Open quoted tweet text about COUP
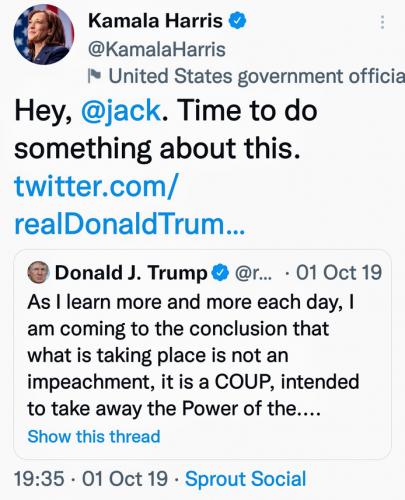The height and width of the screenshot is (500, 405). click(x=193, y=355)
